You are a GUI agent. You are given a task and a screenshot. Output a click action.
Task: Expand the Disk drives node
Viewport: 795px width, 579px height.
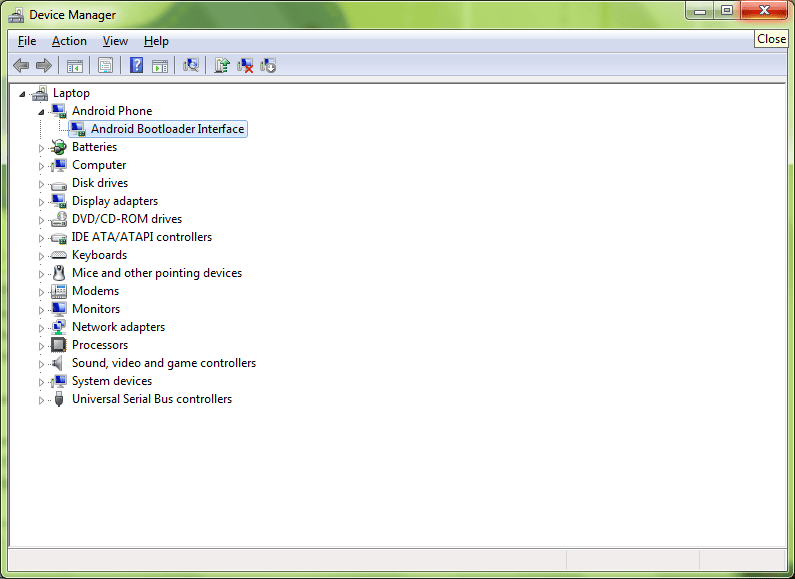(x=41, y=184)
